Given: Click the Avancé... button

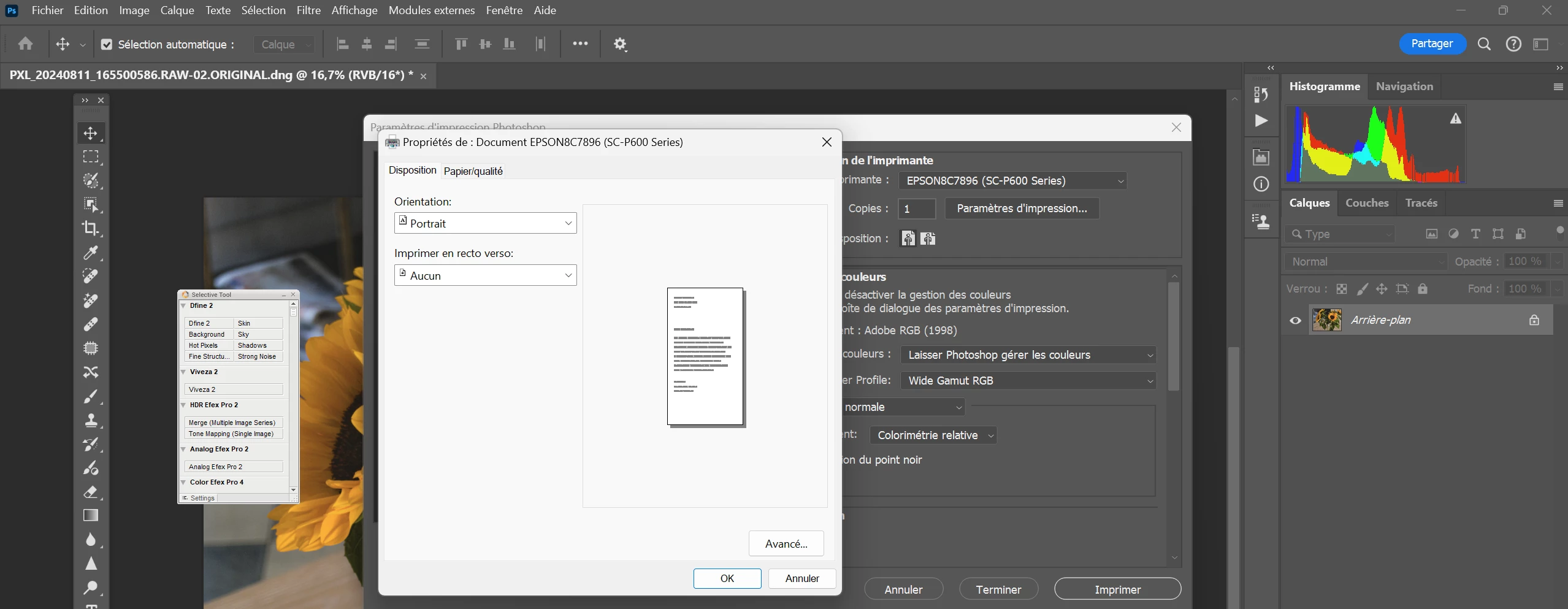Looking at the screenshot, I should coord(786,543).
